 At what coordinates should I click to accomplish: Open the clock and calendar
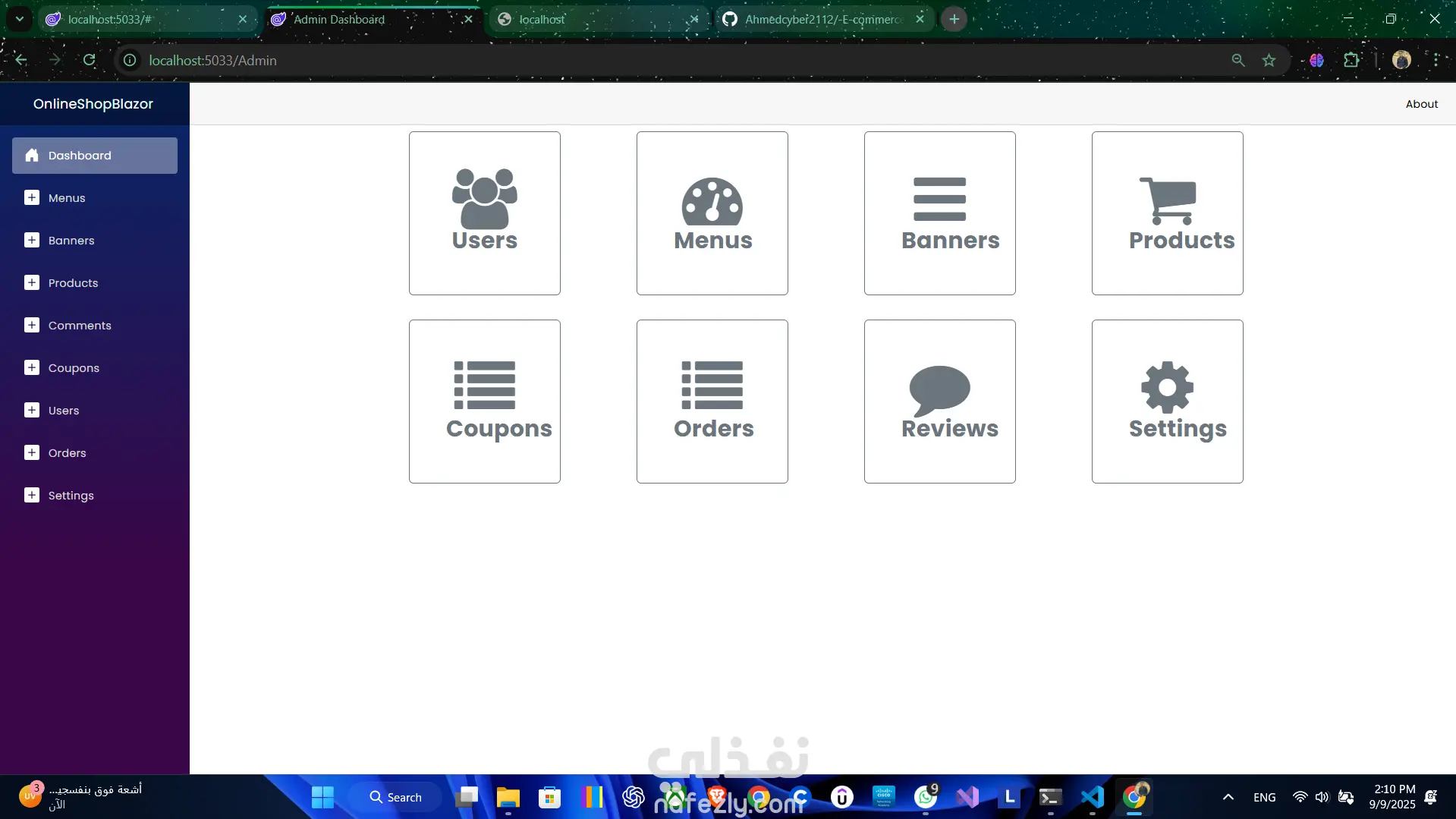click(1392, 797)
